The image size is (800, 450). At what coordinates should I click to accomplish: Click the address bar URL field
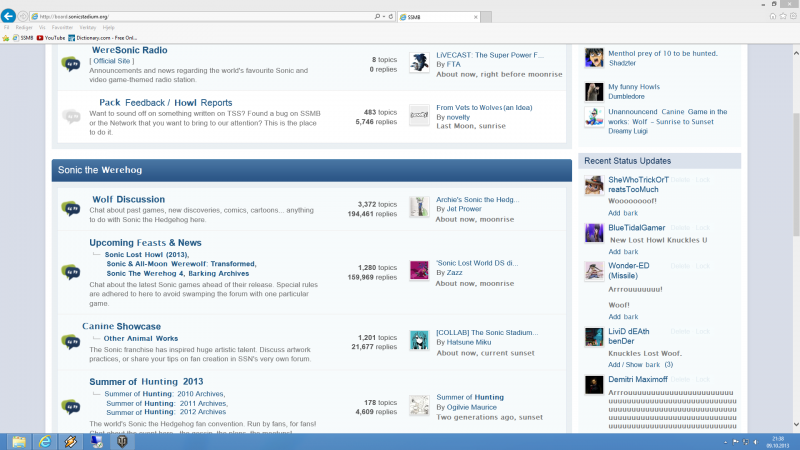(x=204, y=16)
